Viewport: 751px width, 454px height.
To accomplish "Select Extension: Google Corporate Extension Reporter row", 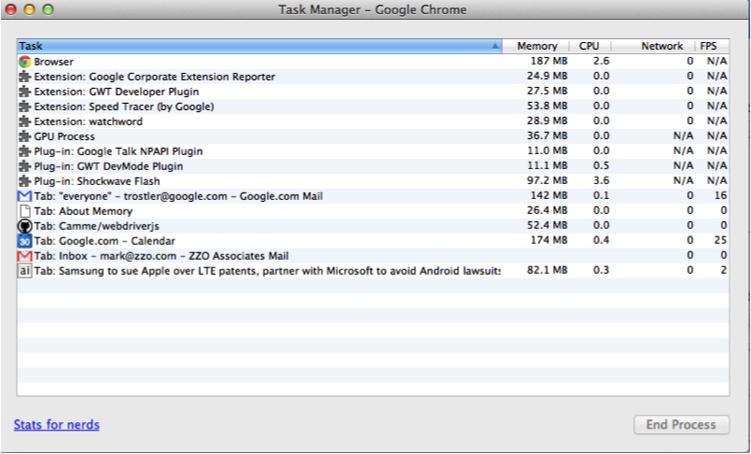I will click(373, 77).
